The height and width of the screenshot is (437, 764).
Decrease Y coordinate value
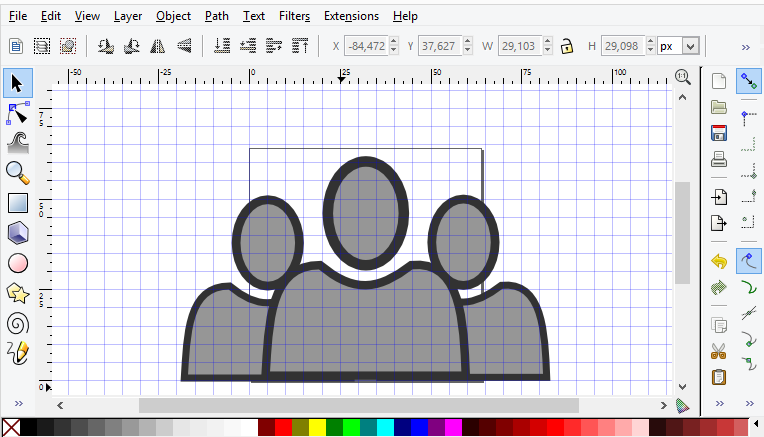pos(468,51)
